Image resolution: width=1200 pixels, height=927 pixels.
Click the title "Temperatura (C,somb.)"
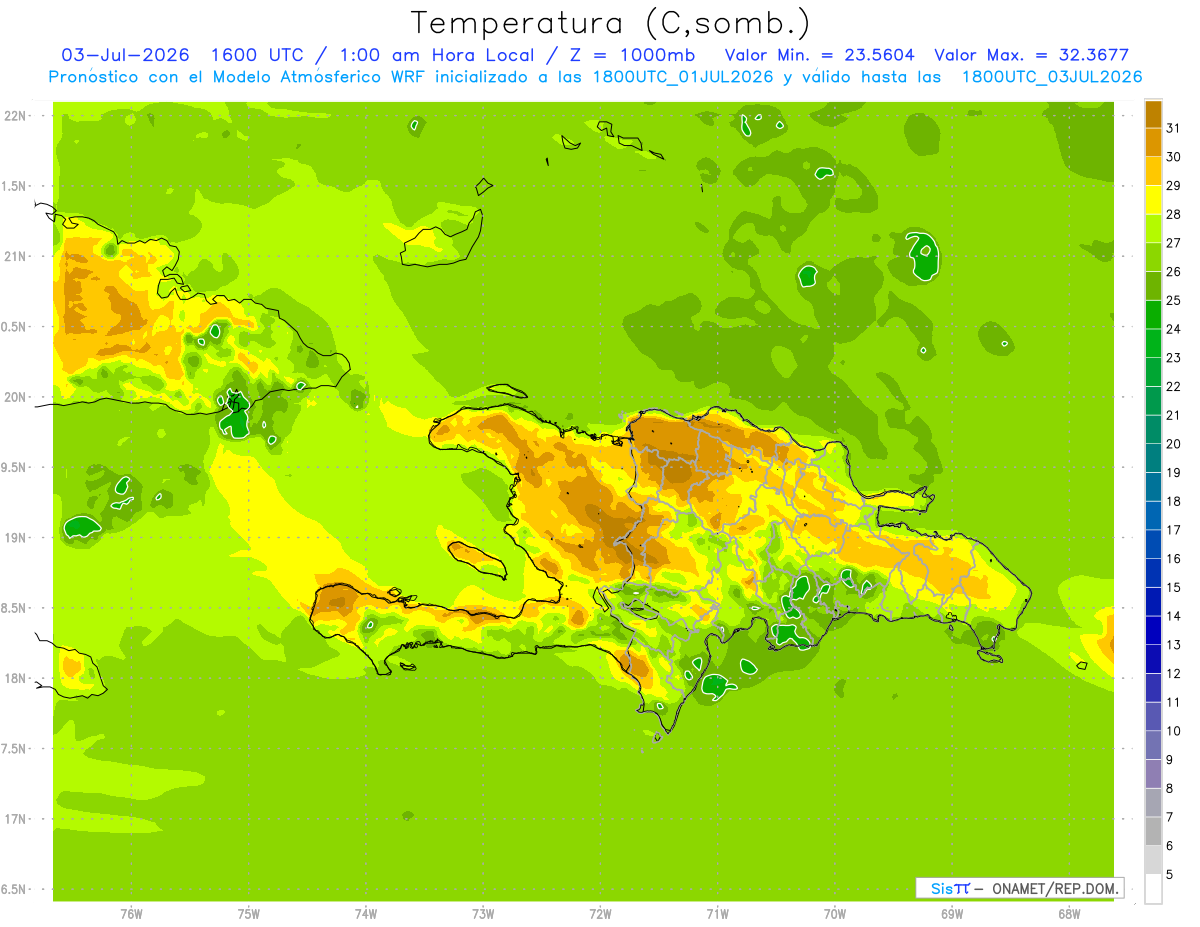(x=610, y=23)
